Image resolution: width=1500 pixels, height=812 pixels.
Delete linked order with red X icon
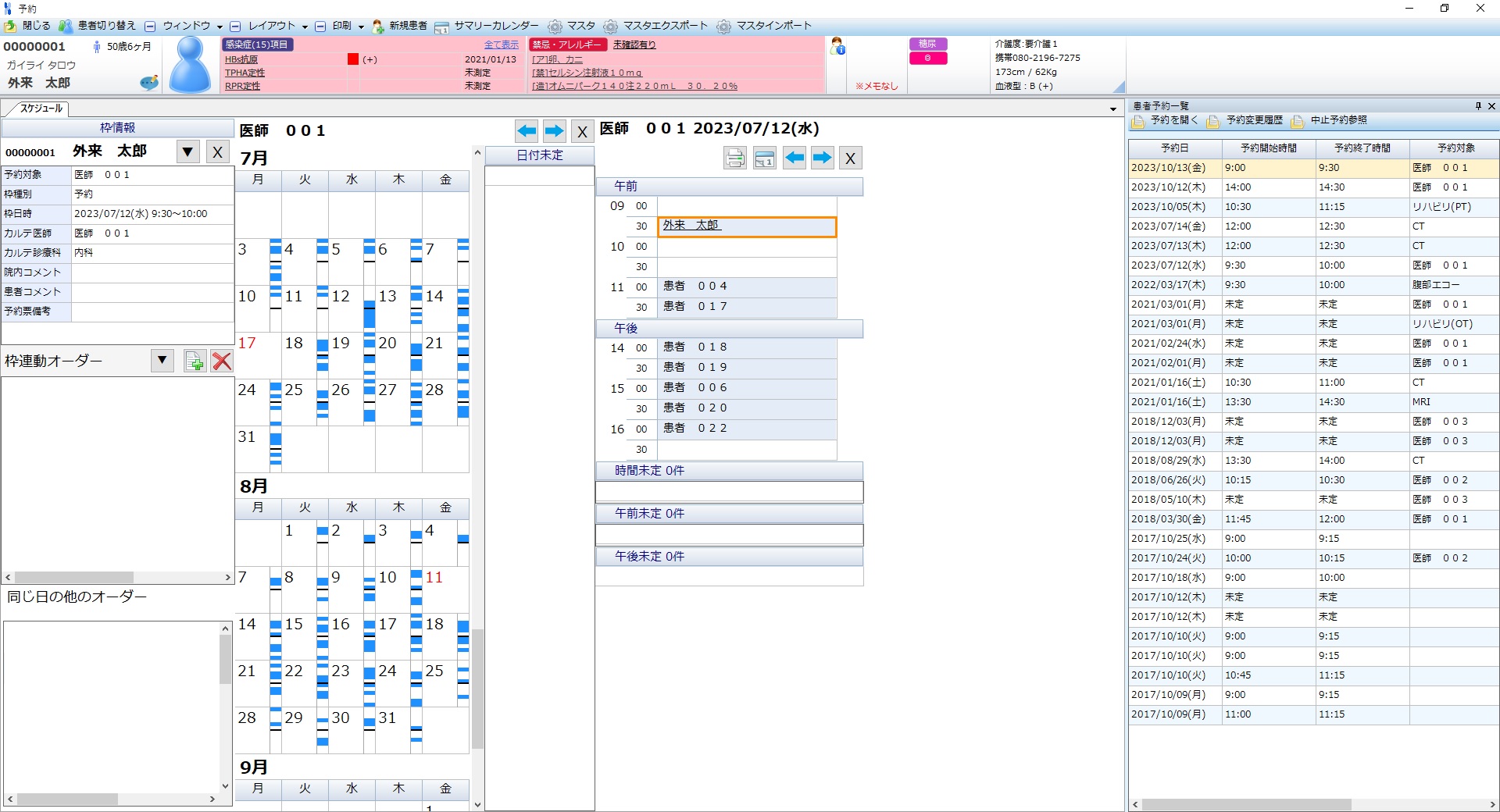[x=222, y=361]
